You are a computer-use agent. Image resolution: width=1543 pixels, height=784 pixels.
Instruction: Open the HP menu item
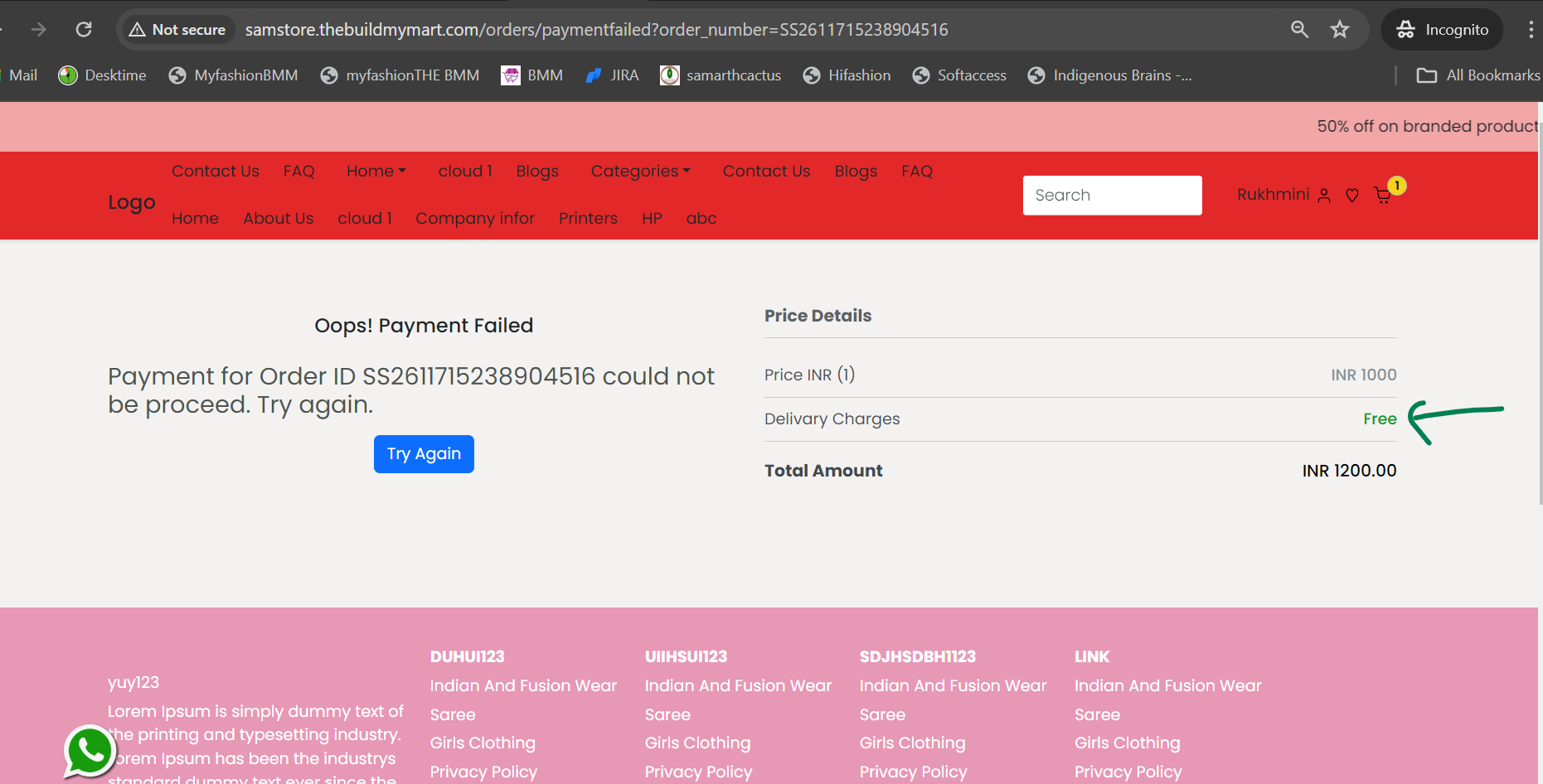(652, 218)
